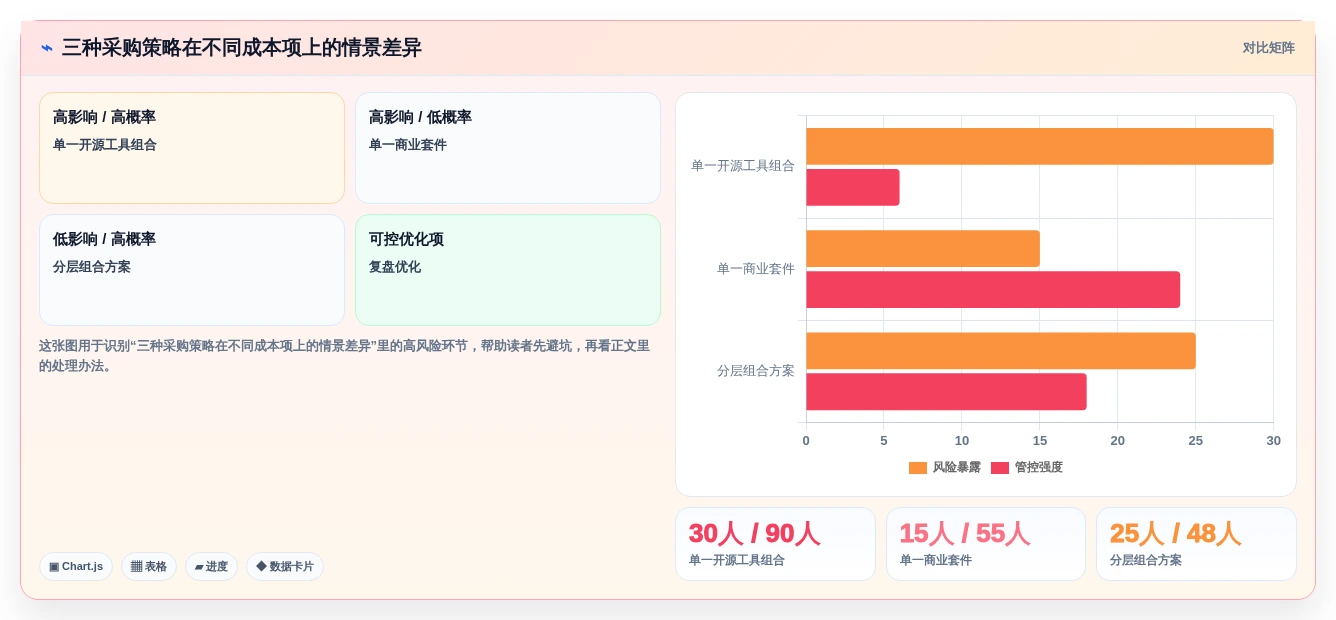Click x-axis tick value 15
The width and height of the screenshot is (1336, 620).
[1040, 441]
